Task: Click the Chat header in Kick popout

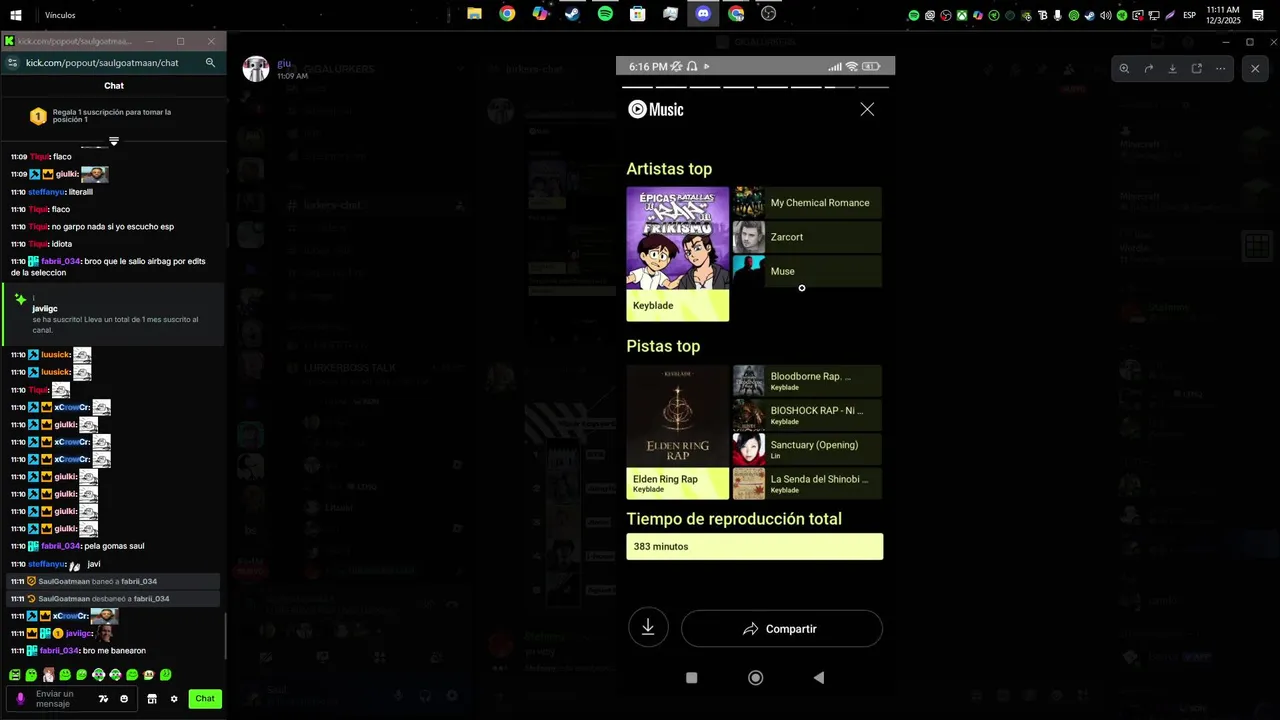Action: point(114,86)
